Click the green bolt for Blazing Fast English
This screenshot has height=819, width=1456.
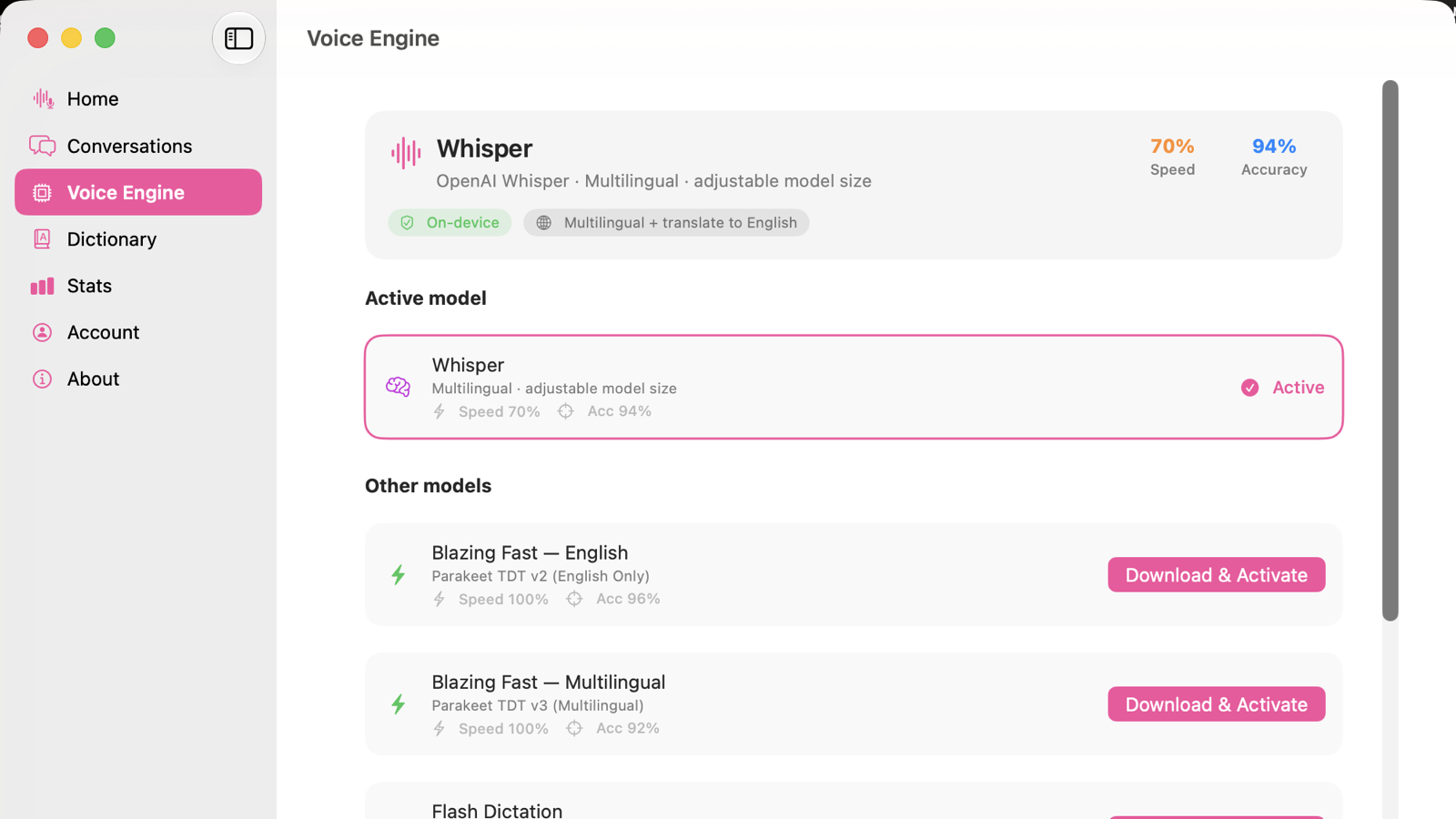(399, 574)
